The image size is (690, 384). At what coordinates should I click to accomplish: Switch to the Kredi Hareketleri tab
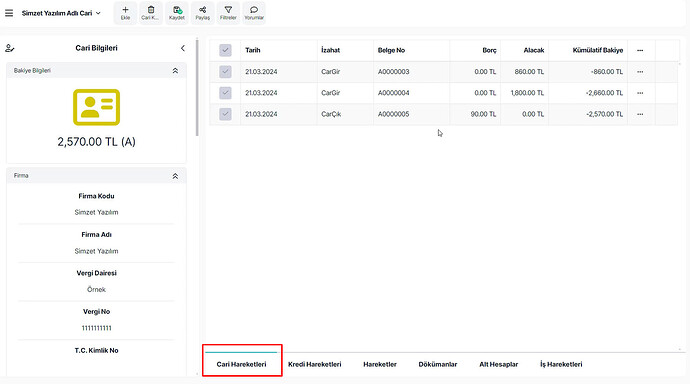click(315, 364)
